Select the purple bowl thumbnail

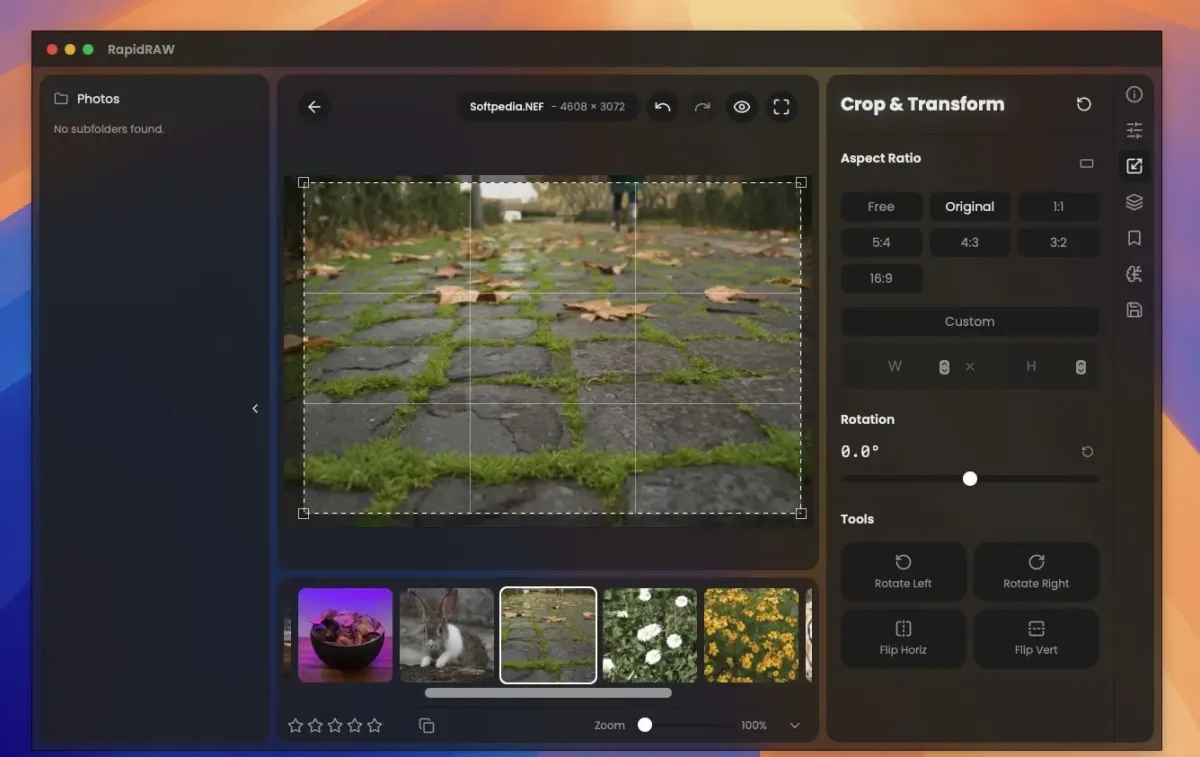[x=345, y=635]
